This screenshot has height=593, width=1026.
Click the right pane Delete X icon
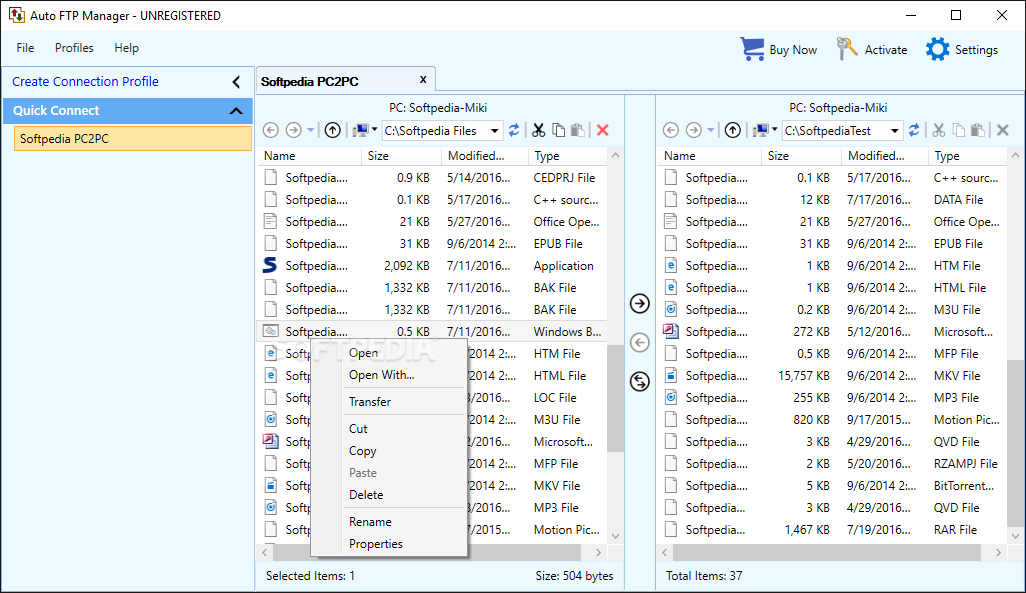[1003, 130]
